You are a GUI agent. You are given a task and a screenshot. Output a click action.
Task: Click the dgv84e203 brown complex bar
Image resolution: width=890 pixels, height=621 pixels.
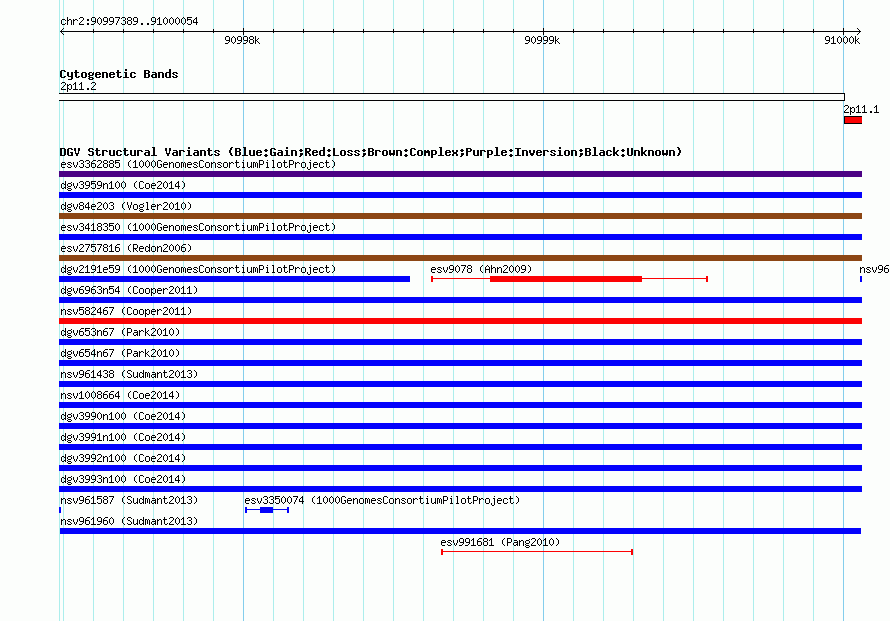tap(460, 216)
